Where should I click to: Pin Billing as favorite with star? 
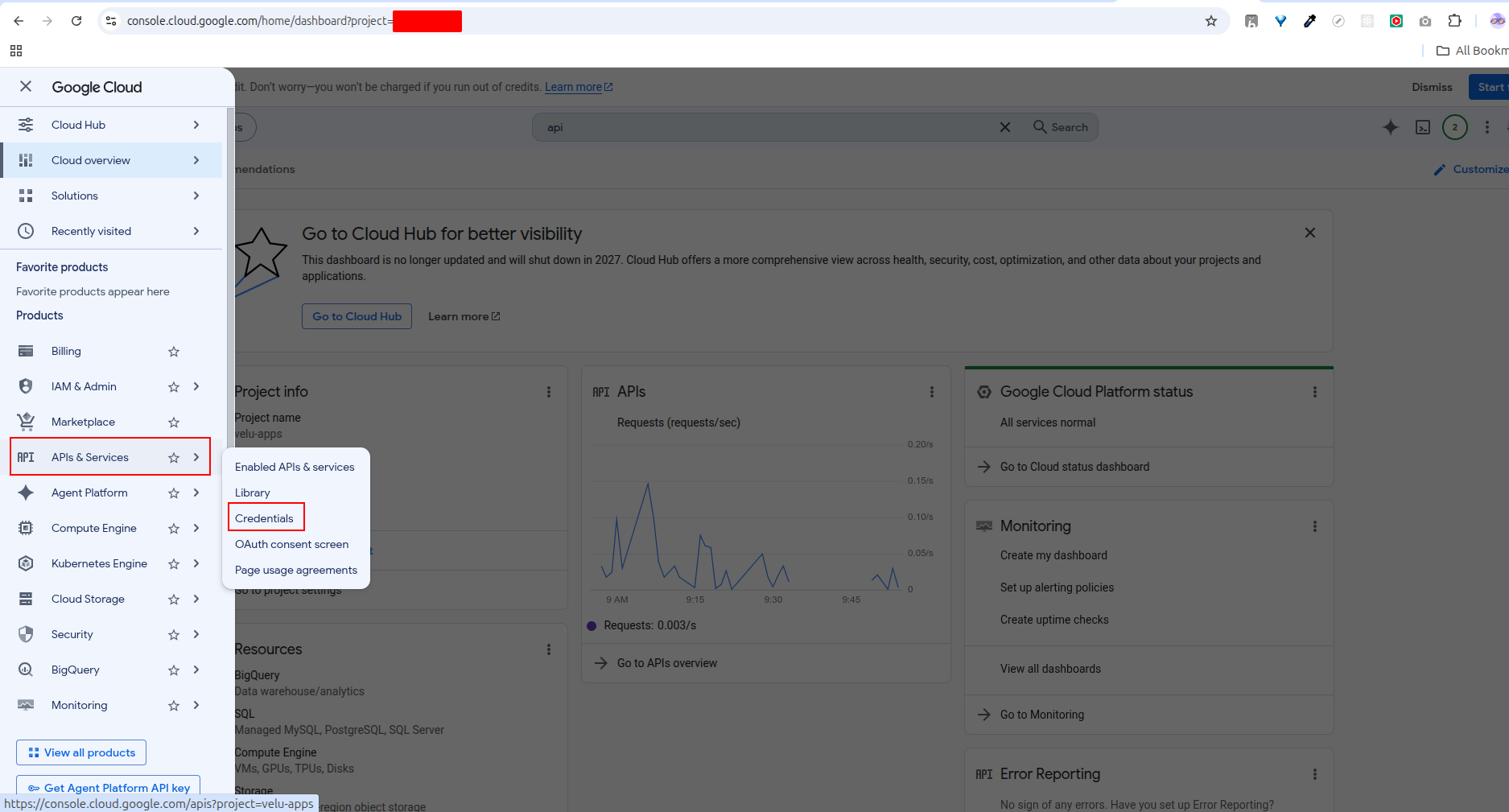click(174, 351)
